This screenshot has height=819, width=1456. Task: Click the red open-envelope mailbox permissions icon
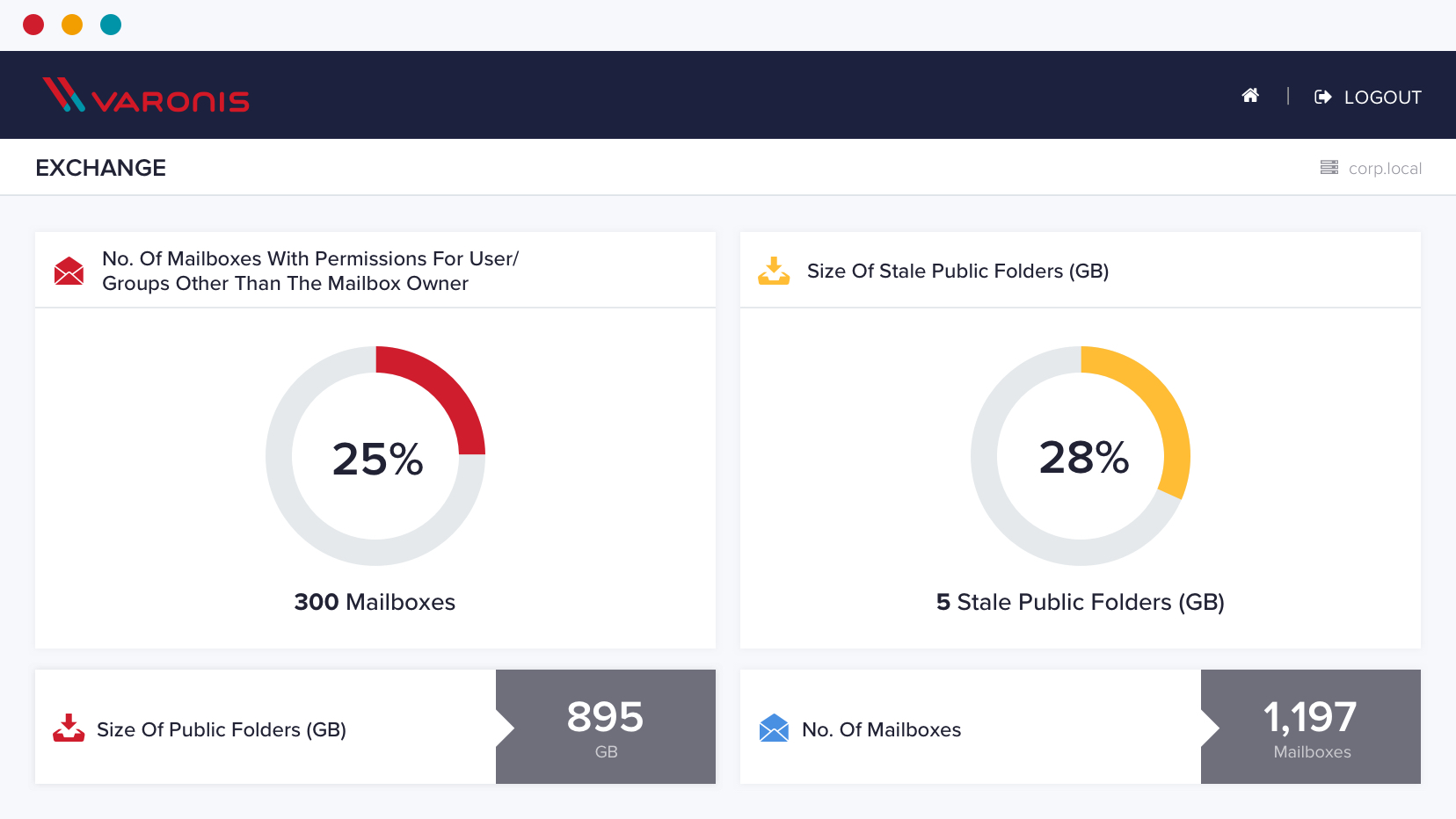[69, 271]
